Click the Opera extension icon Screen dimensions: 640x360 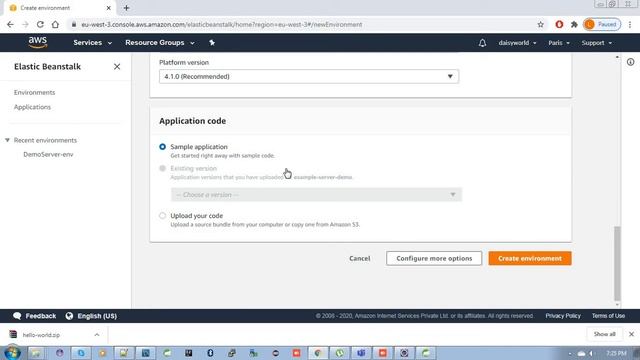[559, 24]
